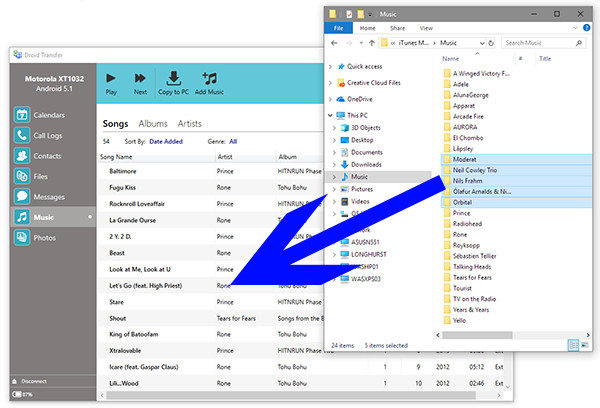The height and width of the screenshot is (408, 600).
Task: Select the Talking Heads folder
Action: pos(472,267)
